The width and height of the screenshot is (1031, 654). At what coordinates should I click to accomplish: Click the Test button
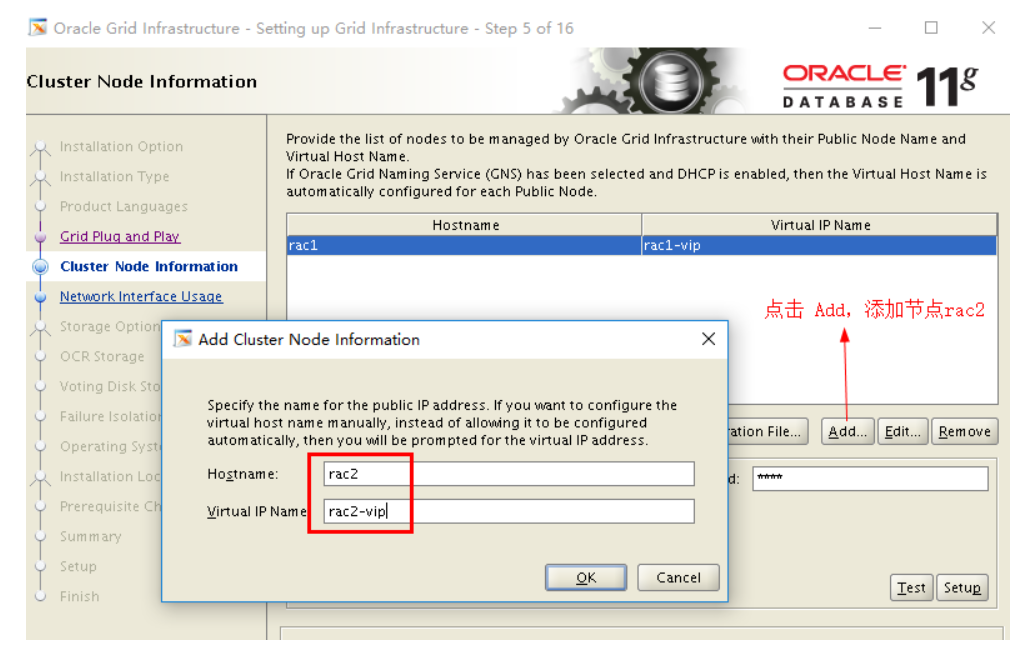911,588
